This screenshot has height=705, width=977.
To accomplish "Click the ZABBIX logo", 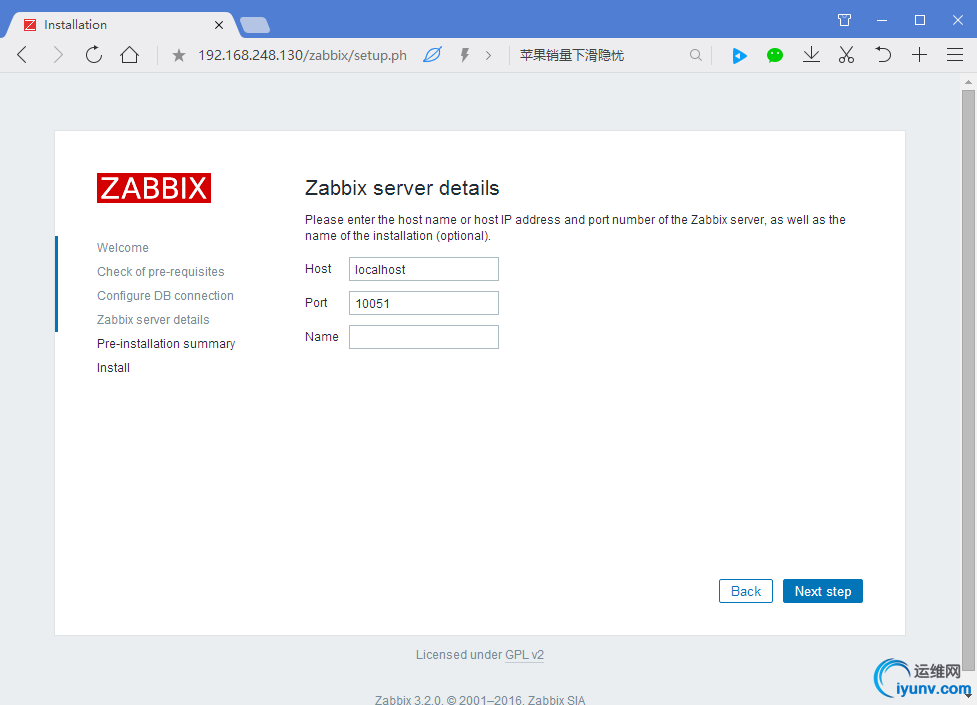I will click(x=154, y=188).
